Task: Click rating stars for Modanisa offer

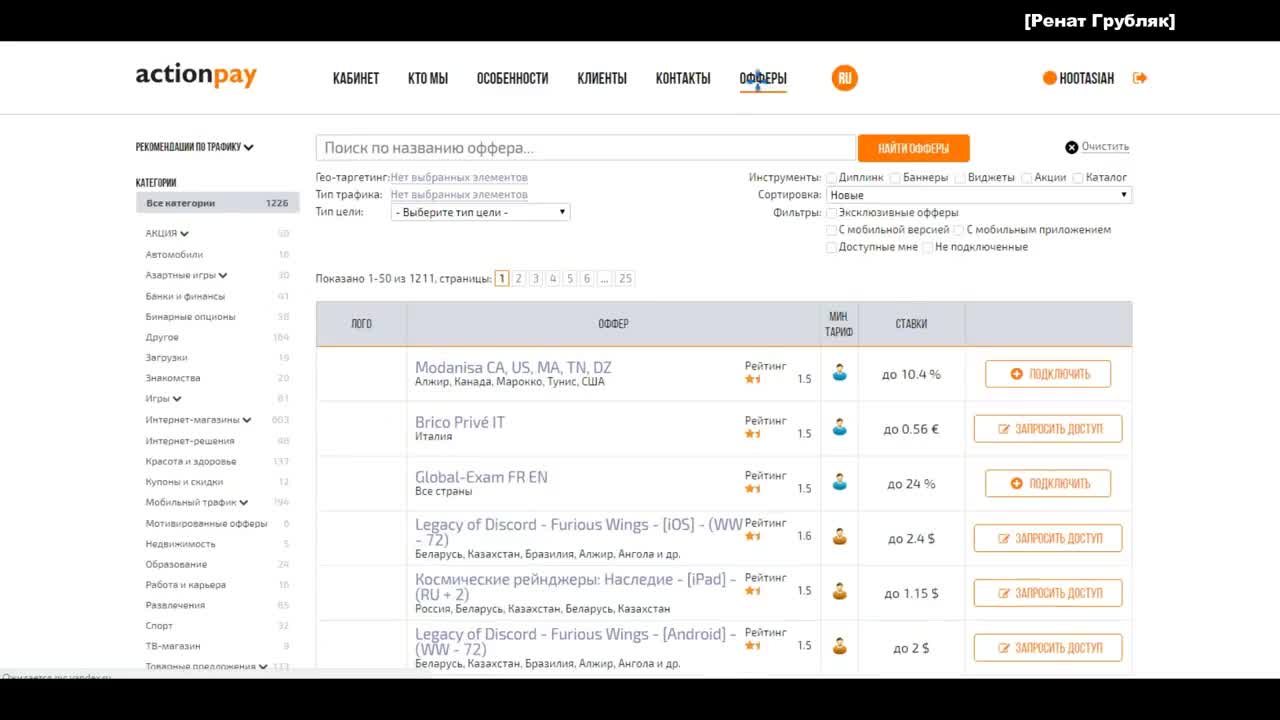Action: [x=753, y=379]
